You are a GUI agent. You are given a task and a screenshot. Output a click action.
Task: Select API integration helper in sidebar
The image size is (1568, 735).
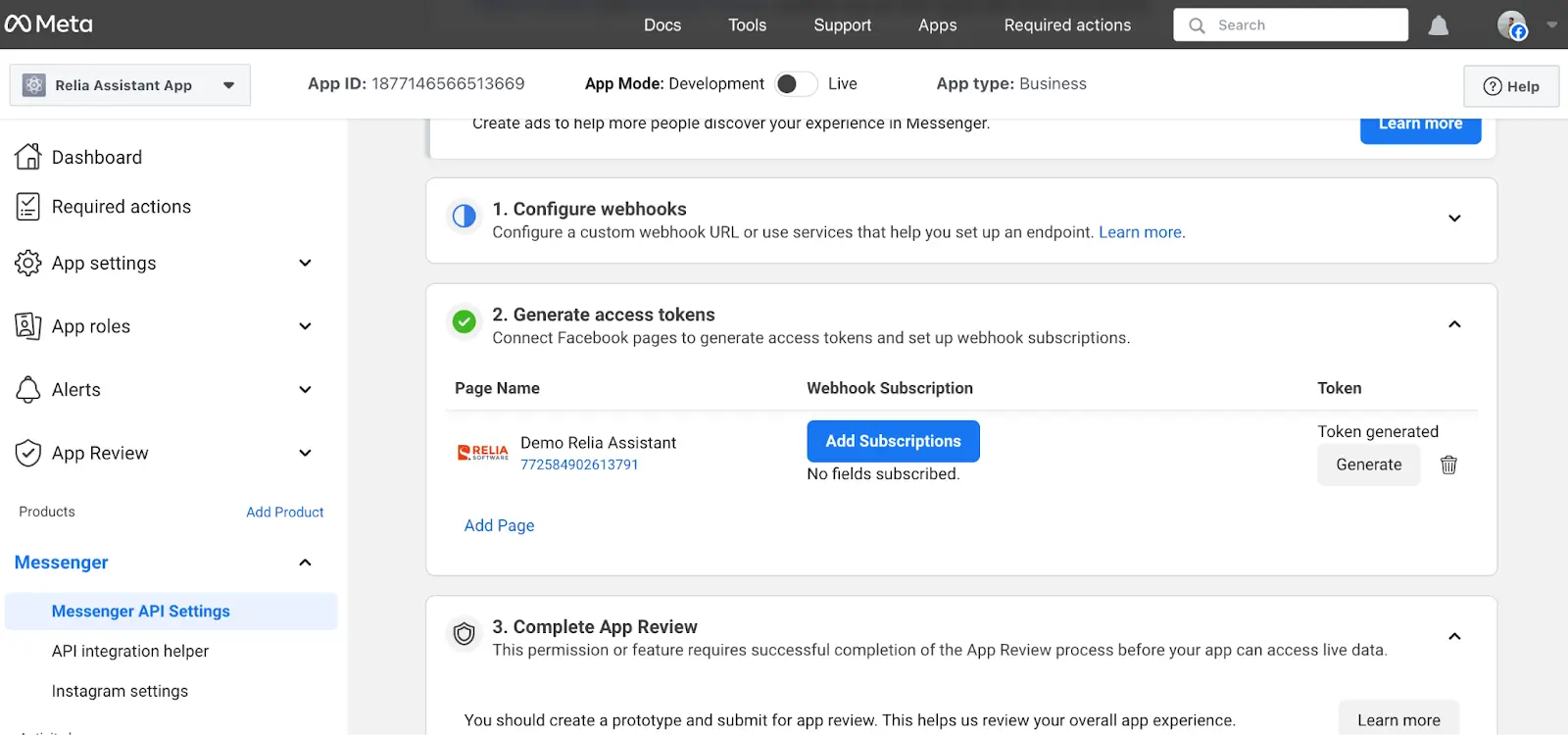coord(130,651)
